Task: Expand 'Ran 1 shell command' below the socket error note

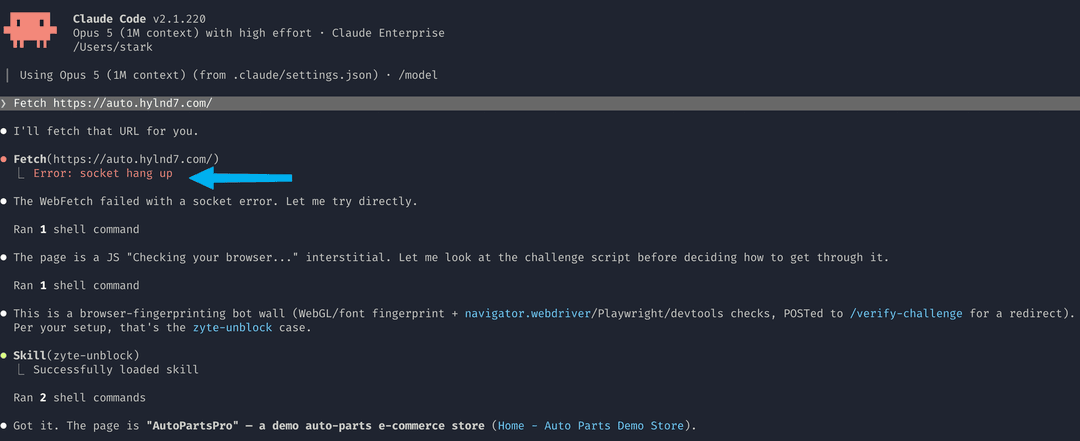Action: tap(76, 229)
